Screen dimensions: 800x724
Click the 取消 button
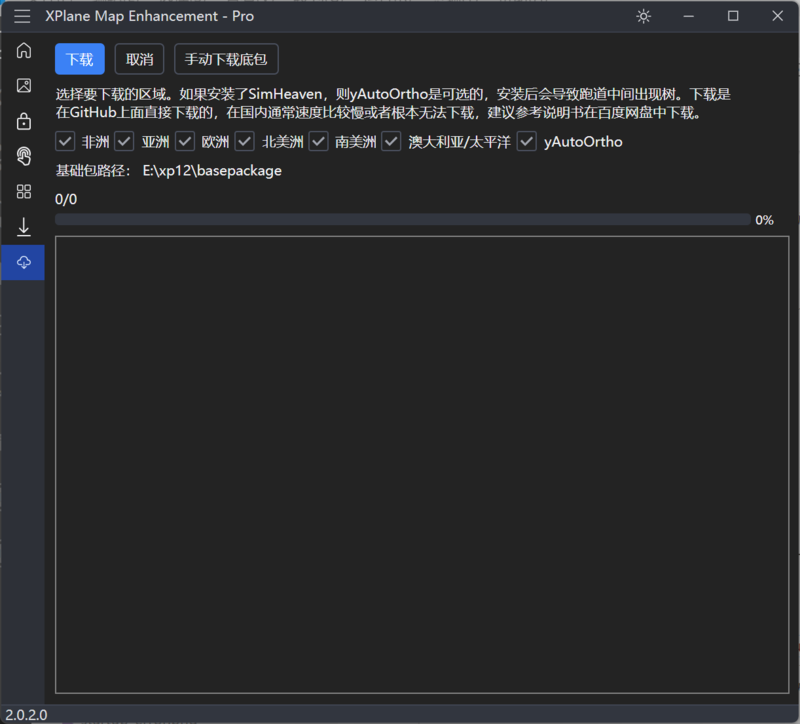tap(139, 59)
